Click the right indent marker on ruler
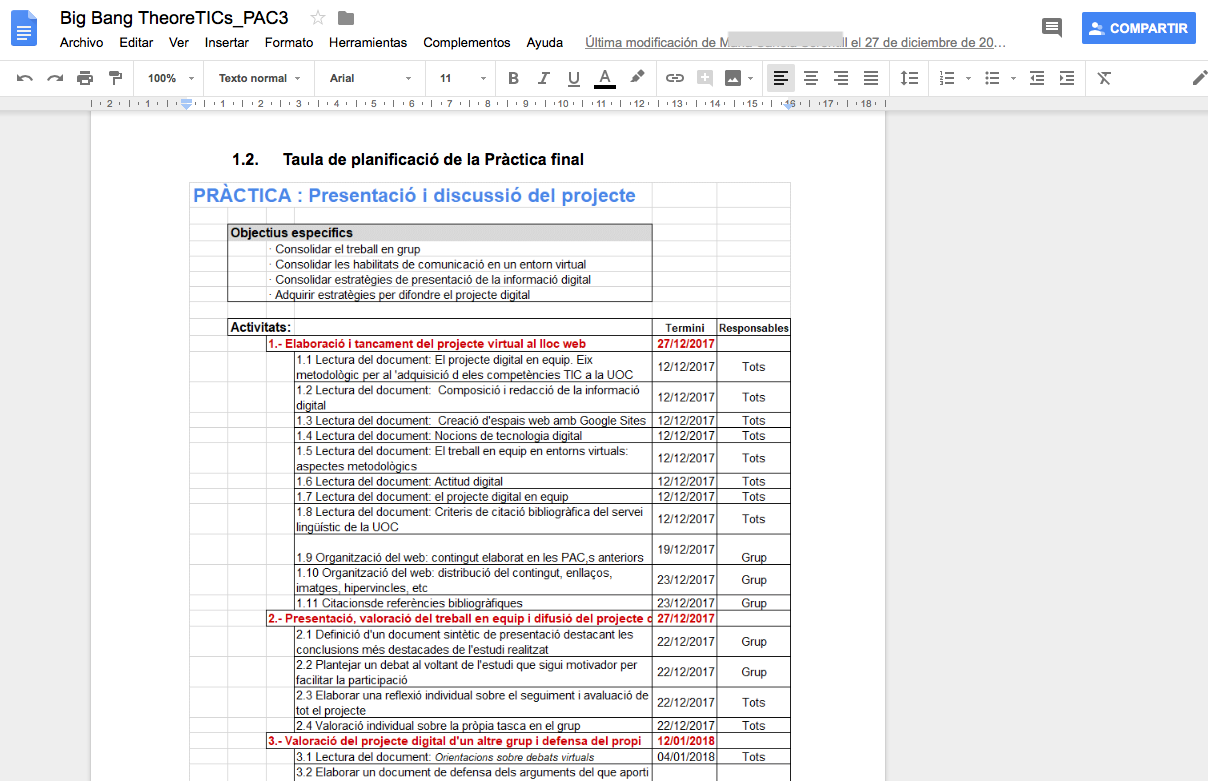This screenshot has height=781, width=1208. (x=789, y=105)
